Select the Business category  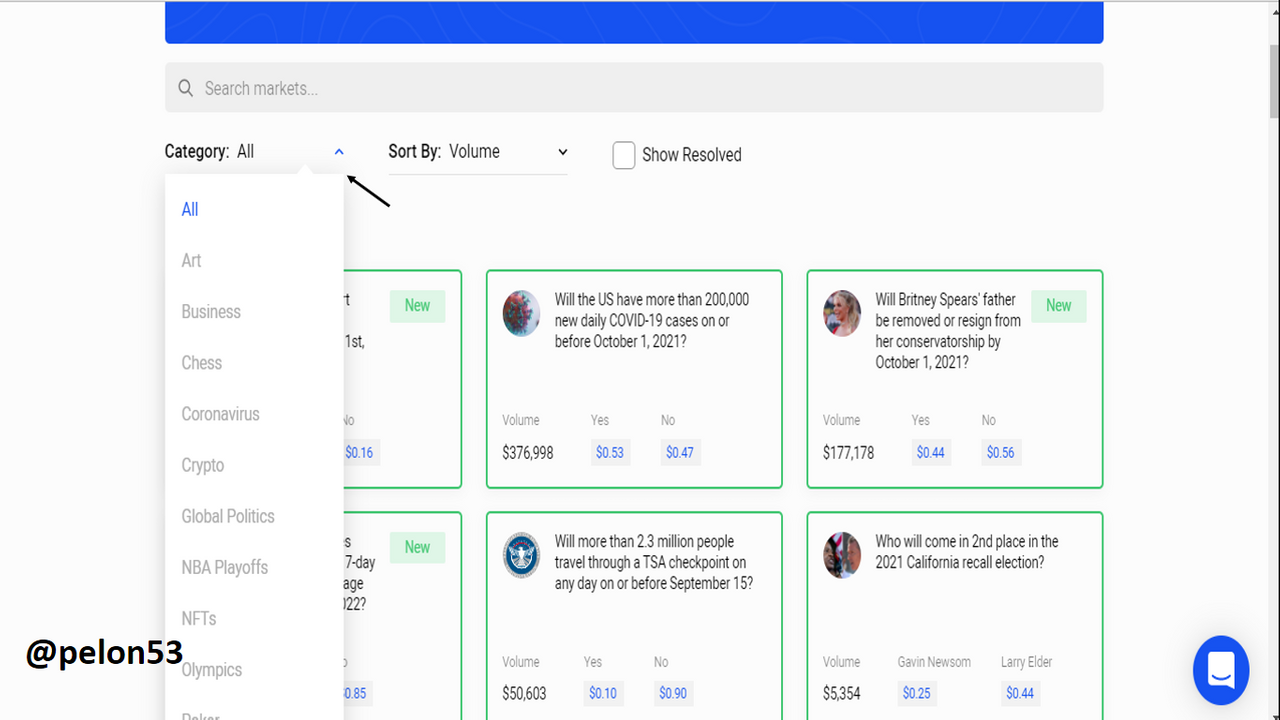point(211,311)
